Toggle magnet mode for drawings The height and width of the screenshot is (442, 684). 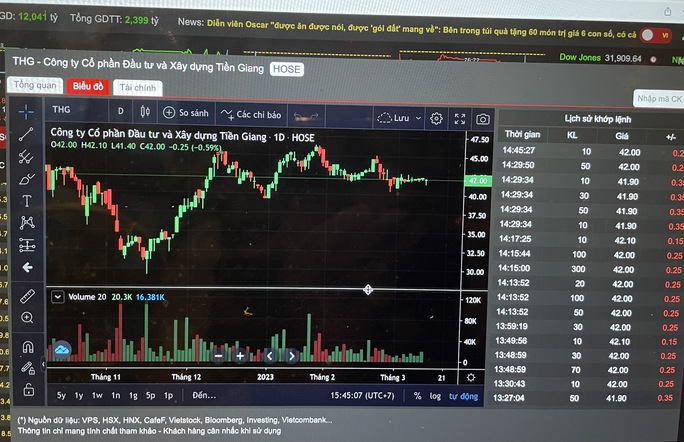27,346
